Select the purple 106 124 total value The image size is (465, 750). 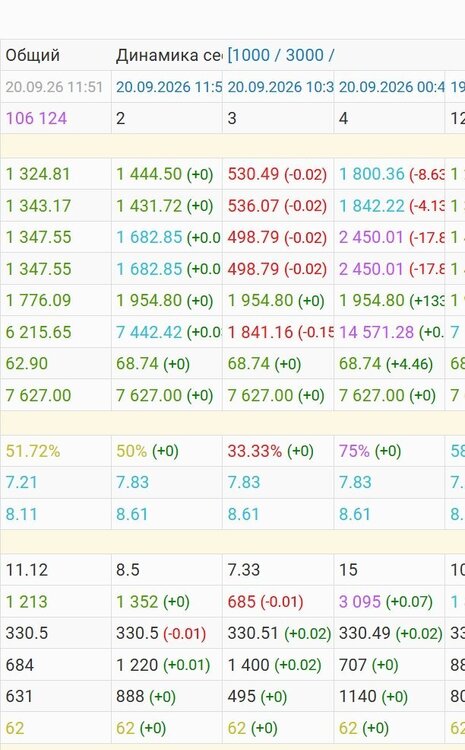(x=36, y=118)
